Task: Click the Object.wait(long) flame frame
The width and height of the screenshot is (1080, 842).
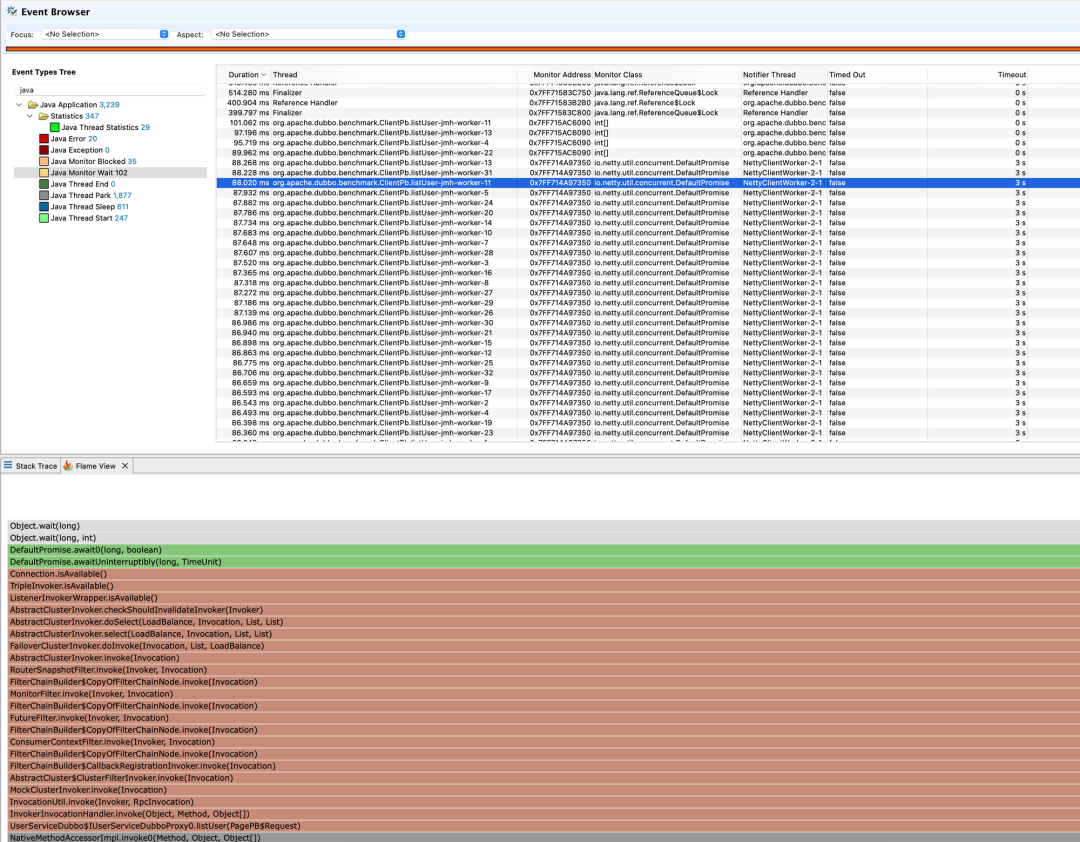Action: (x=543, y=526)
